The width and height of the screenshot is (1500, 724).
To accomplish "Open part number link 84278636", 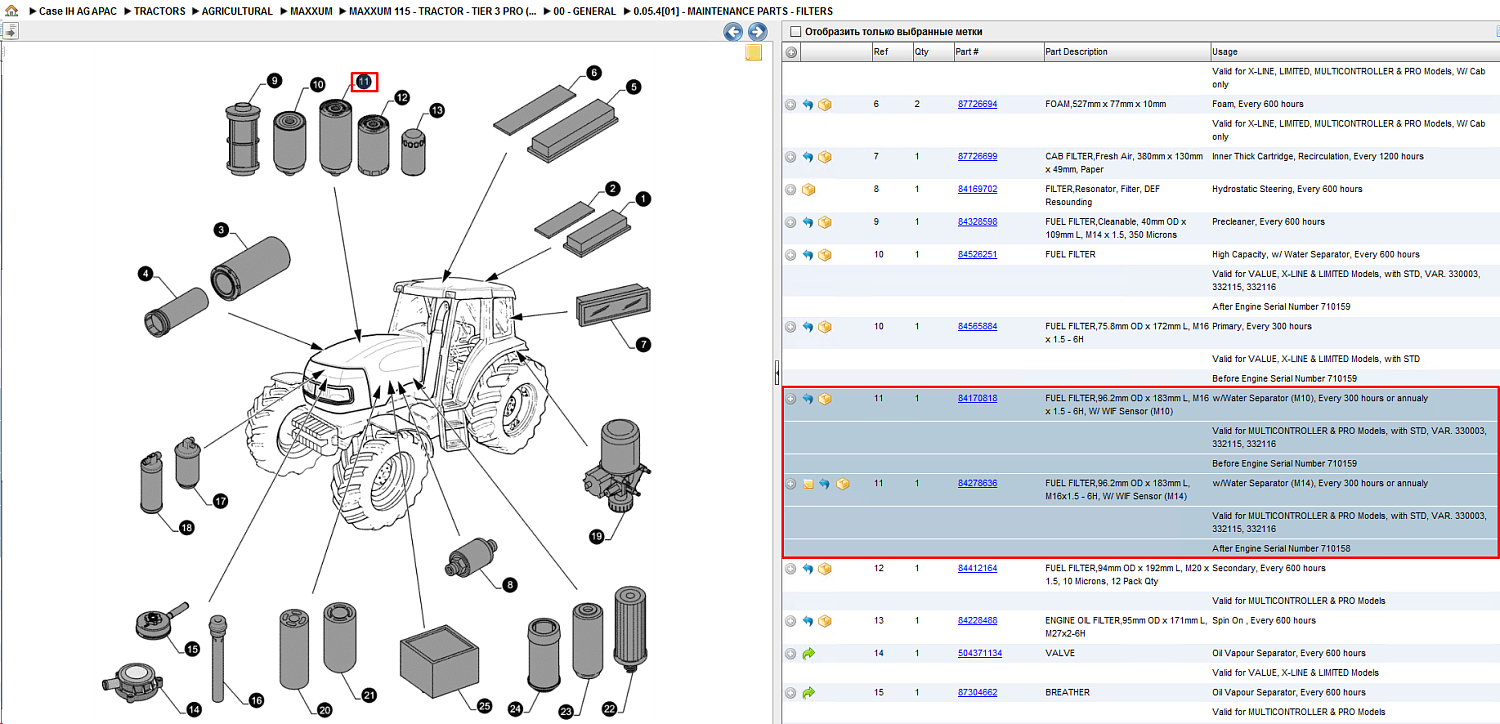I will point(977,484).
